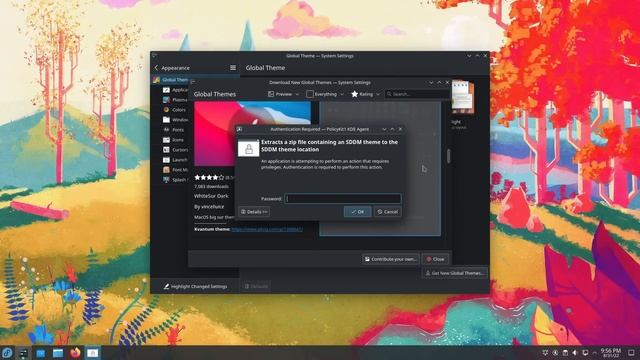Open Launch Feedback sidebar entry
640x360 pixels.
[x=175, y=160]
